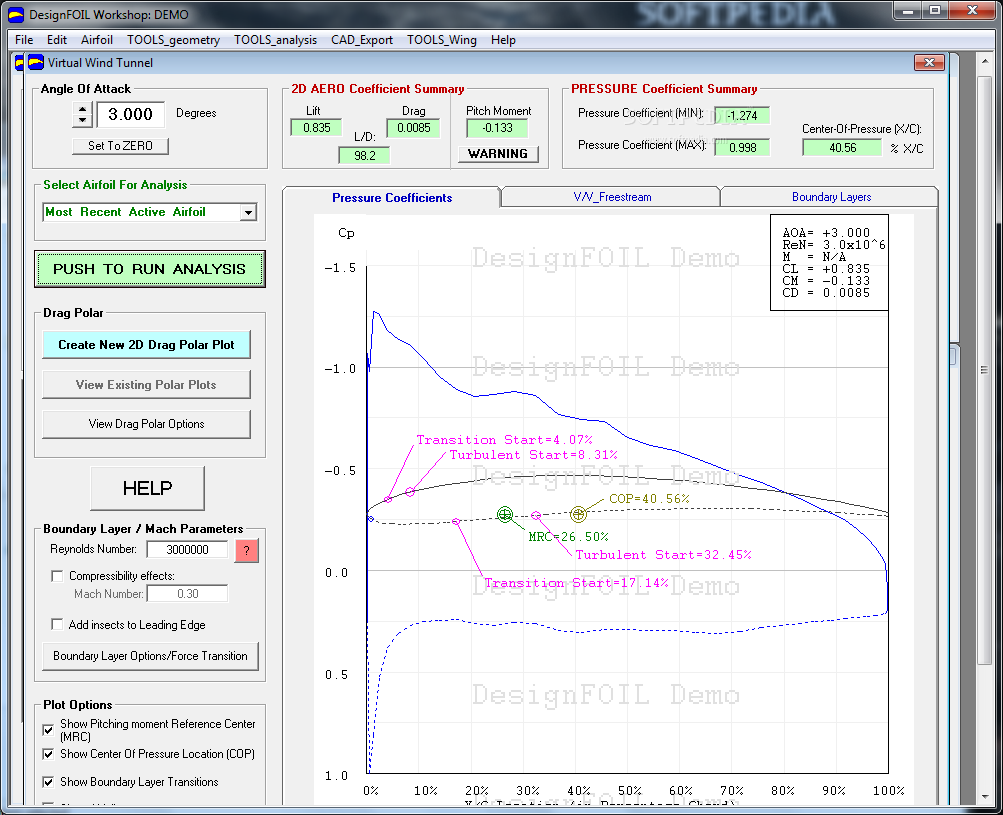Open Boundary Layer Options/Force Transition

(x=150, y=656)
